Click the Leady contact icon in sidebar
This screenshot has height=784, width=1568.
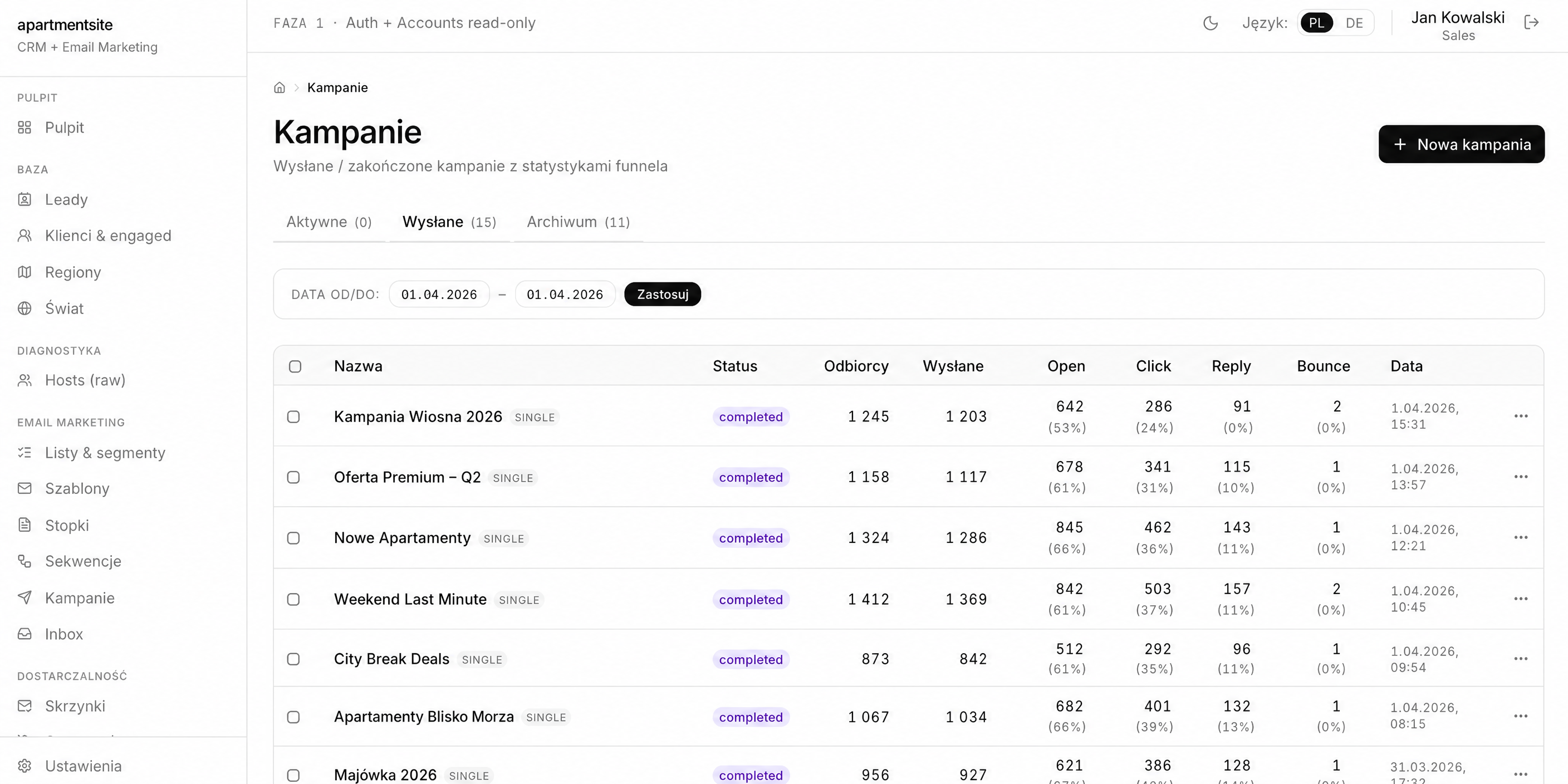click(x=24, y=199)
